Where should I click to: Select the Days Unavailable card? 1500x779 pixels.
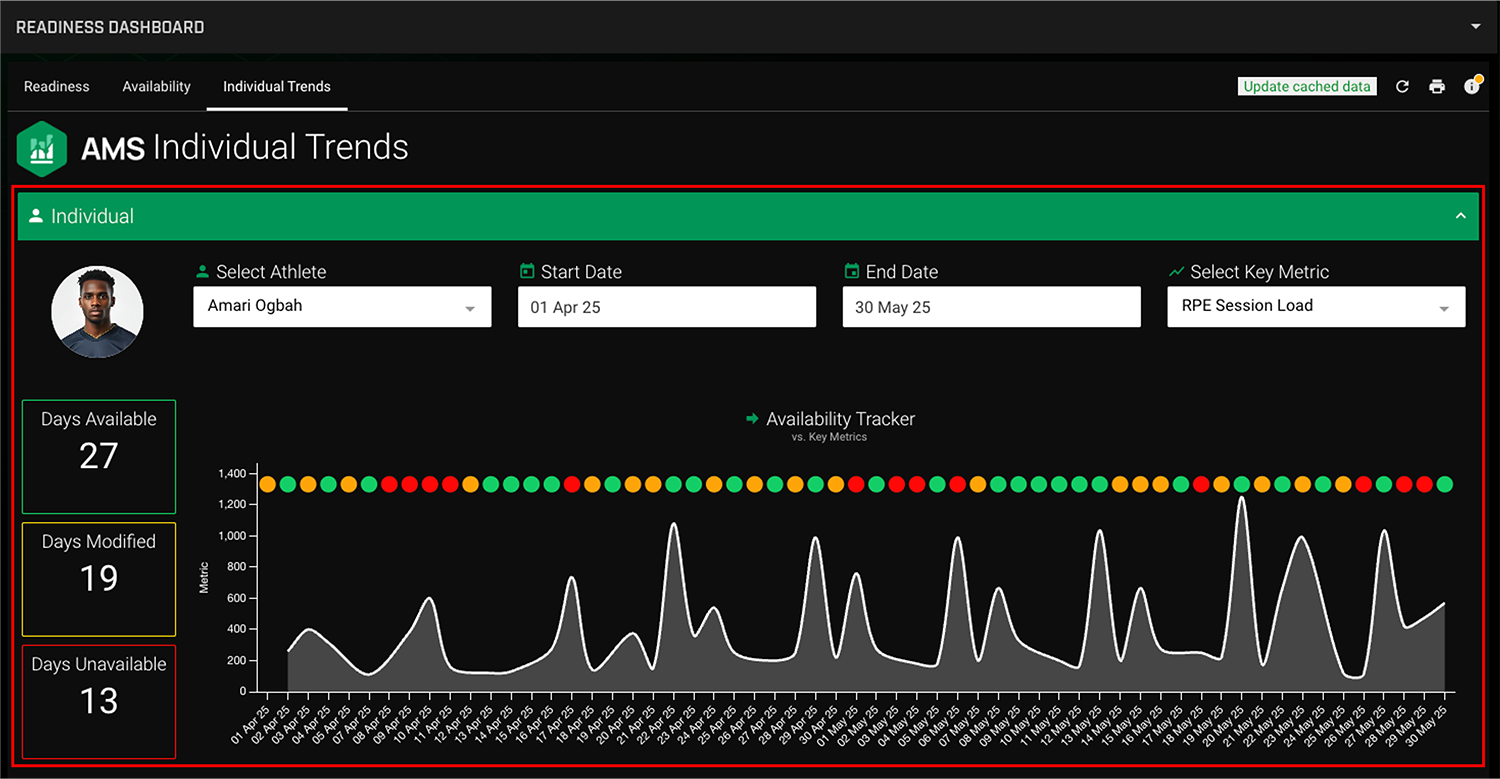coord(98,700)
